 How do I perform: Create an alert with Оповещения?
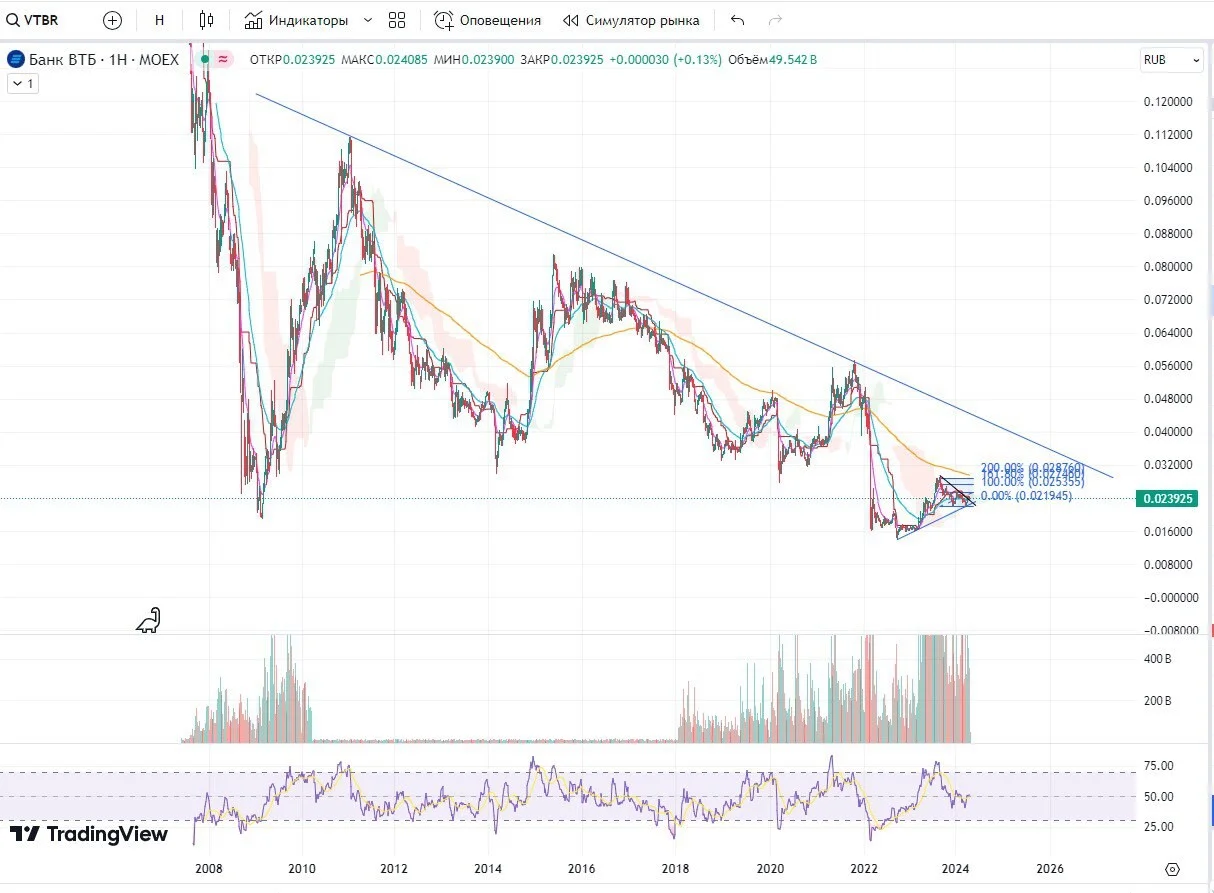(x=488, y=20)
